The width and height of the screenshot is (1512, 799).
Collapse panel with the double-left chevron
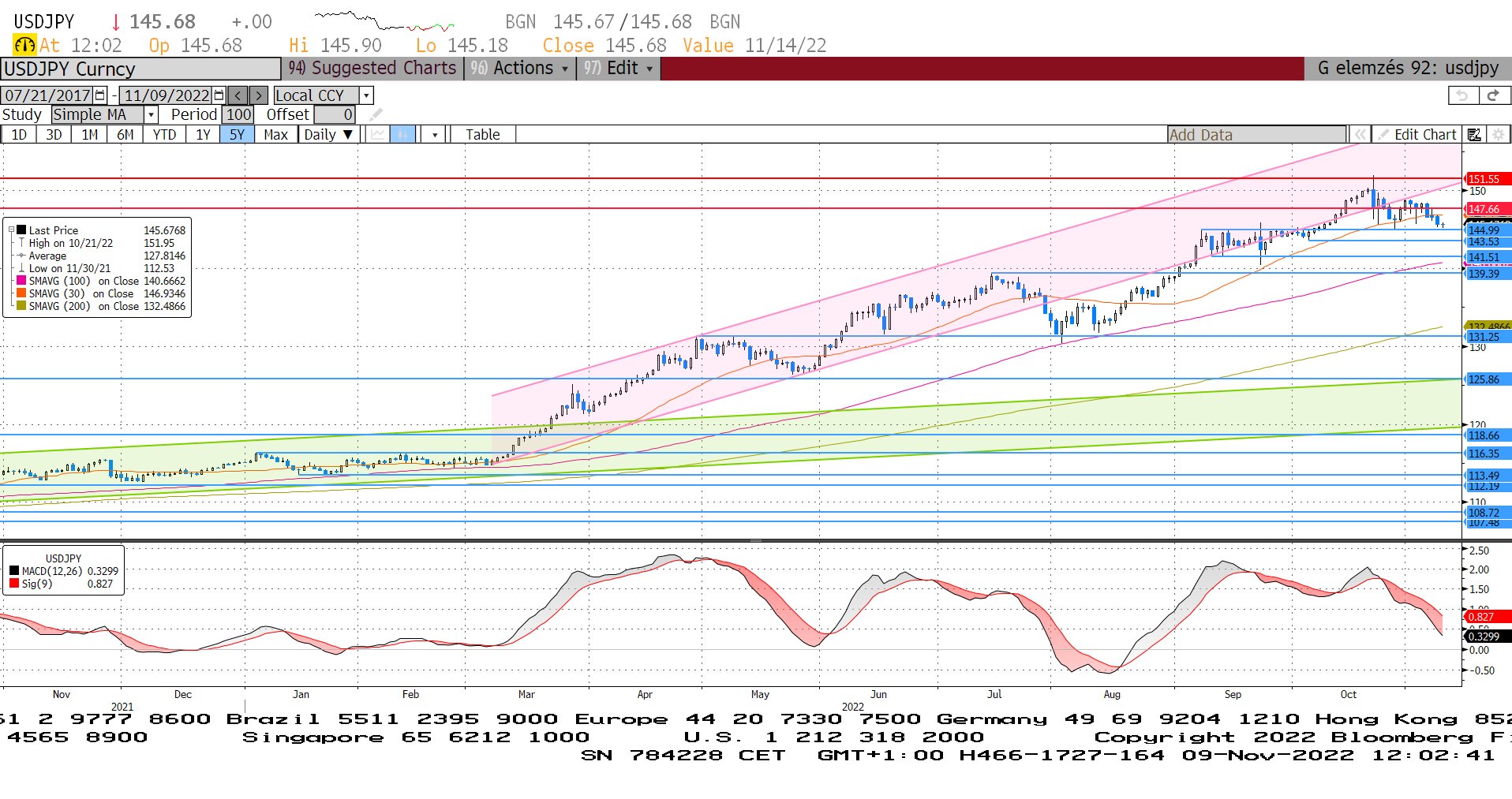(1360, 135)
